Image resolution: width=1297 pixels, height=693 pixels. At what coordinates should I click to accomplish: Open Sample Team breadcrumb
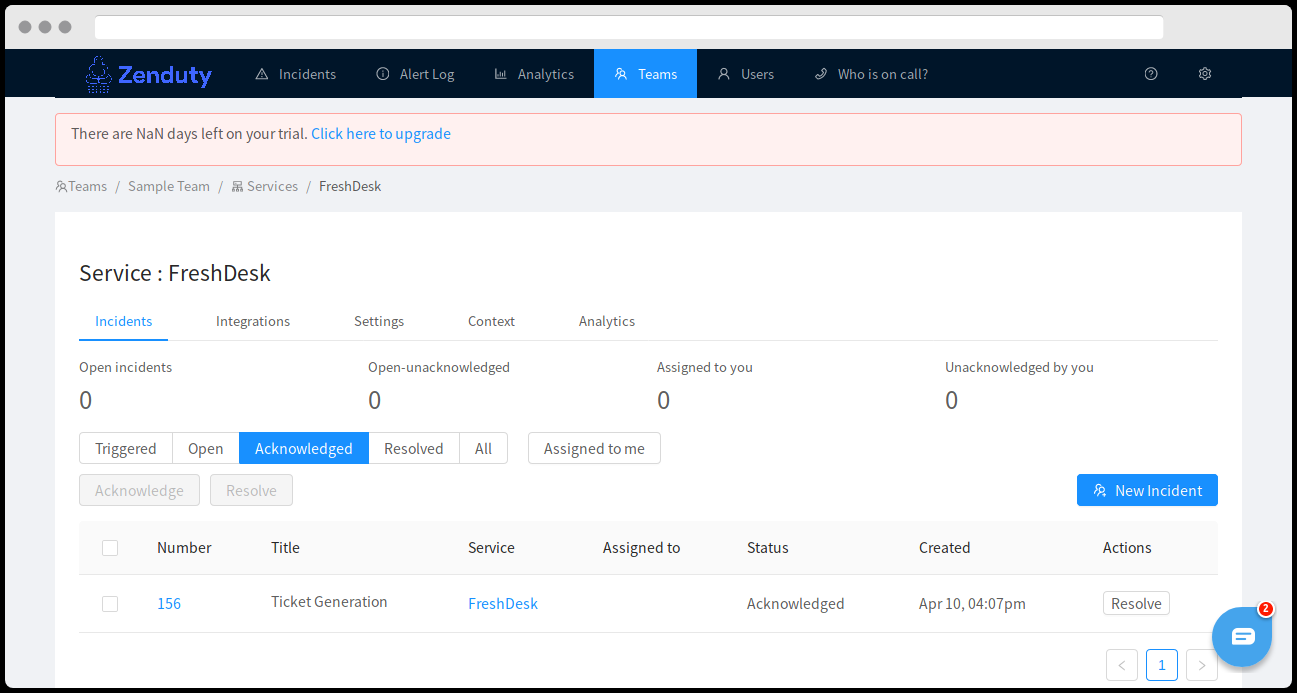[169, 186]
